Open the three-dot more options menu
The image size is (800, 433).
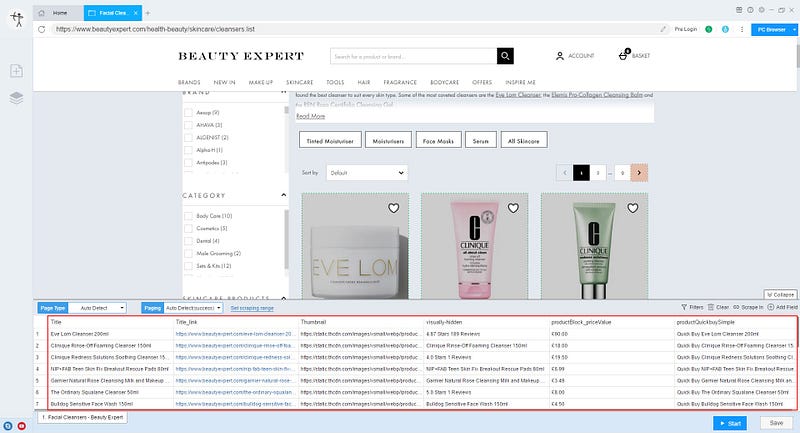coord(742,30)
